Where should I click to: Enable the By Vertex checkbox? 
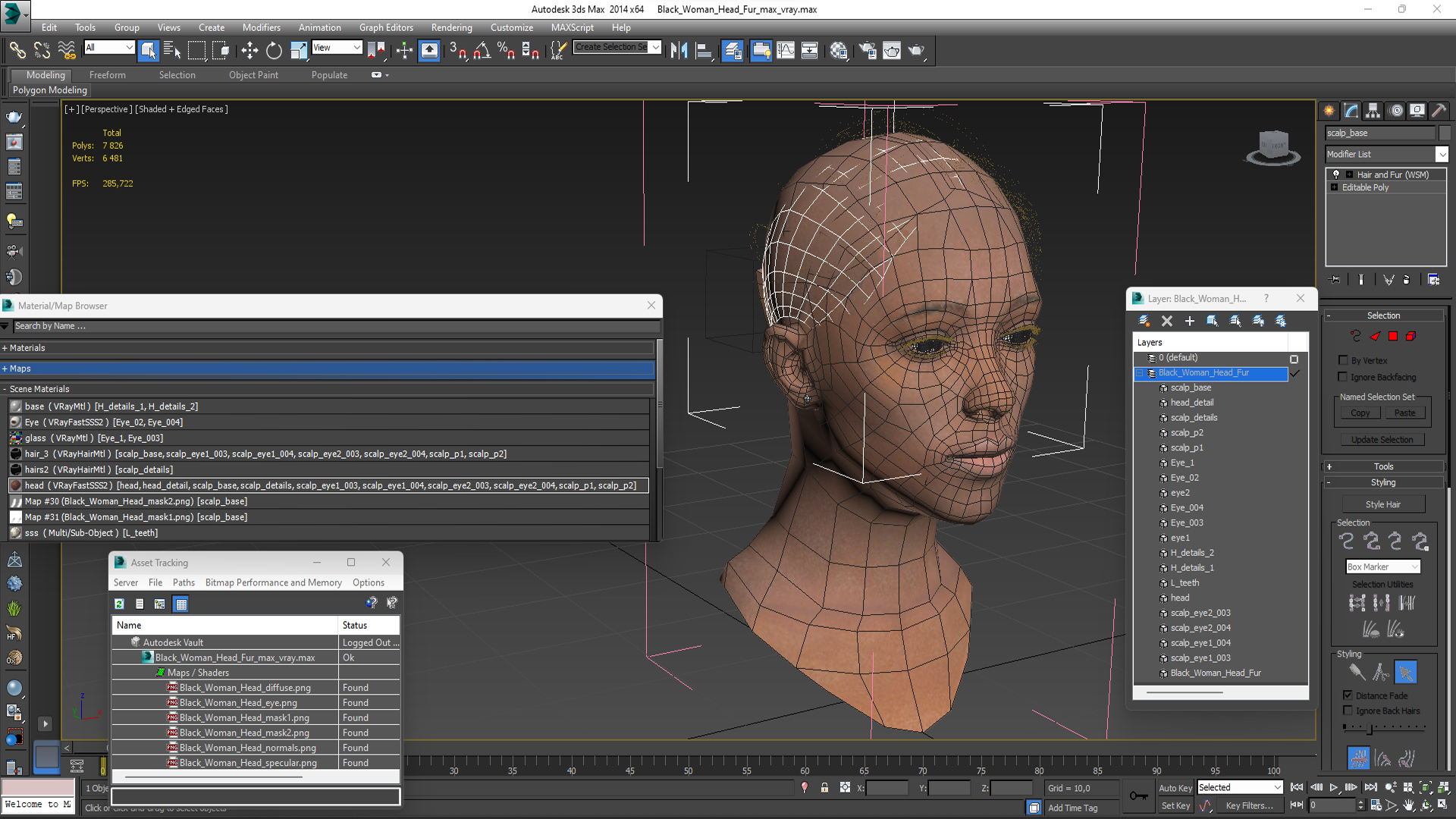tap(1343, 360)
